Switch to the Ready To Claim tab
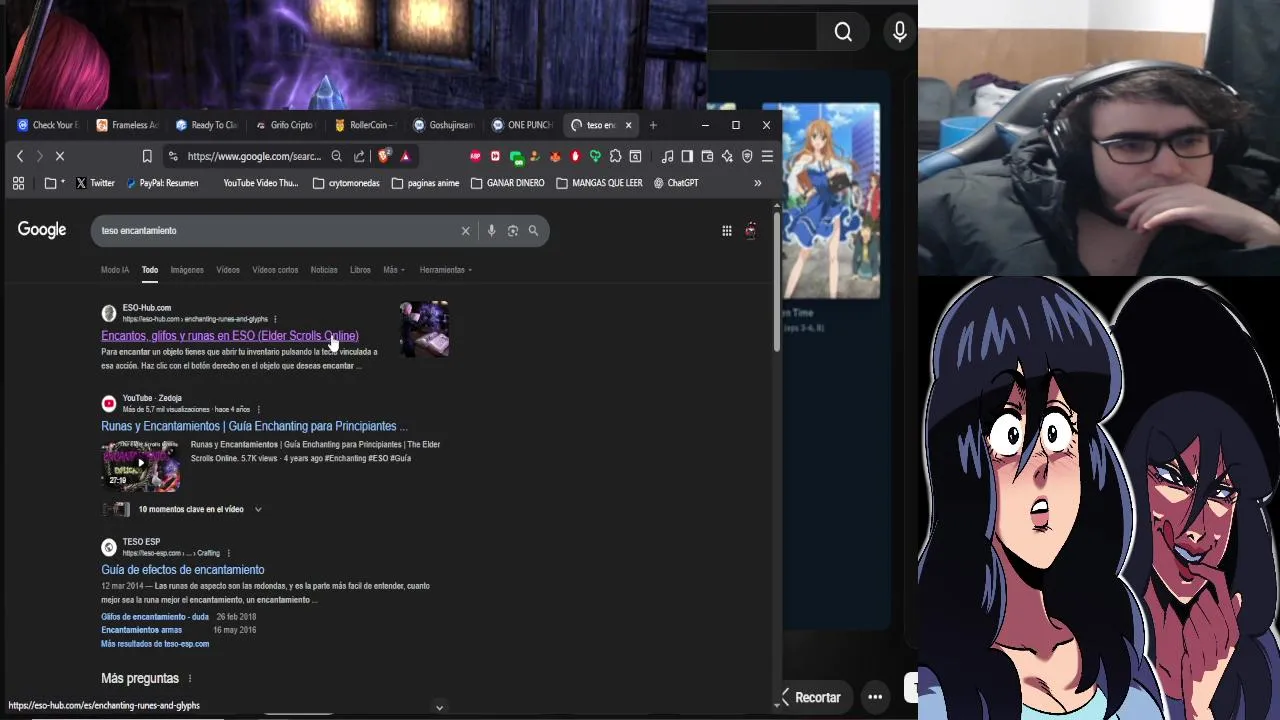This screenshot has width=1280, height=720. click(x=206, y=125)
